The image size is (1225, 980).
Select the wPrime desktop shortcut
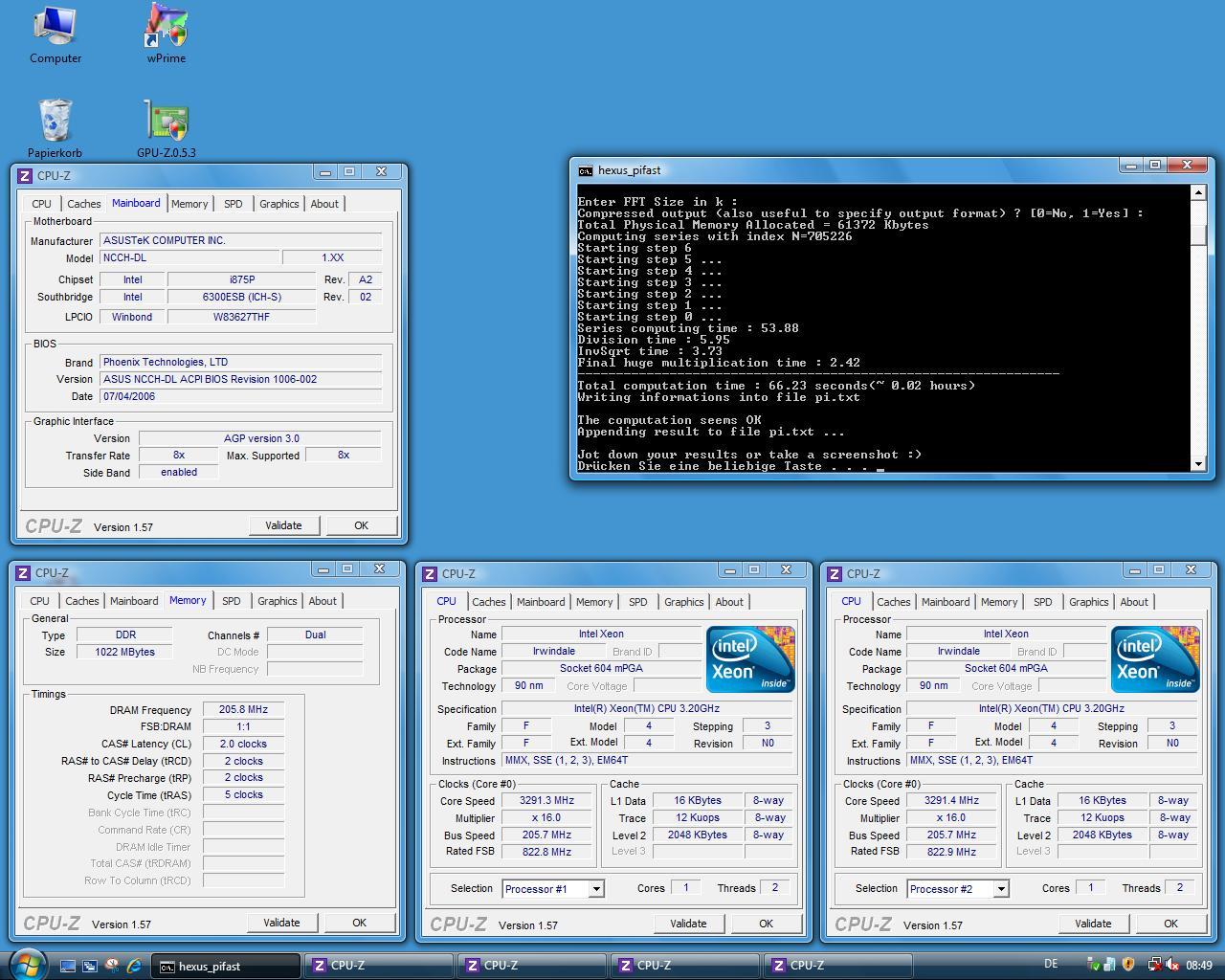click(167, 34)
